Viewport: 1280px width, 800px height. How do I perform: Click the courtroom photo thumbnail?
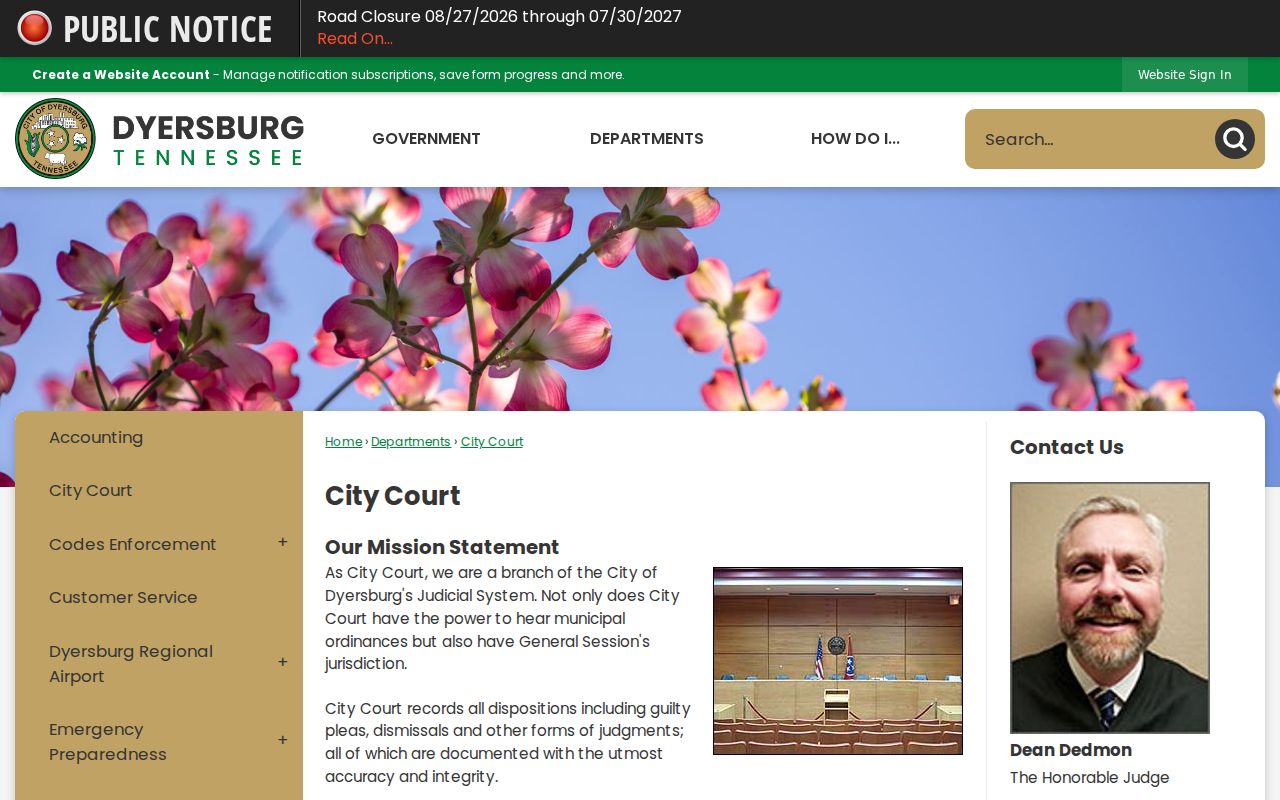click(x=838, y=661)
